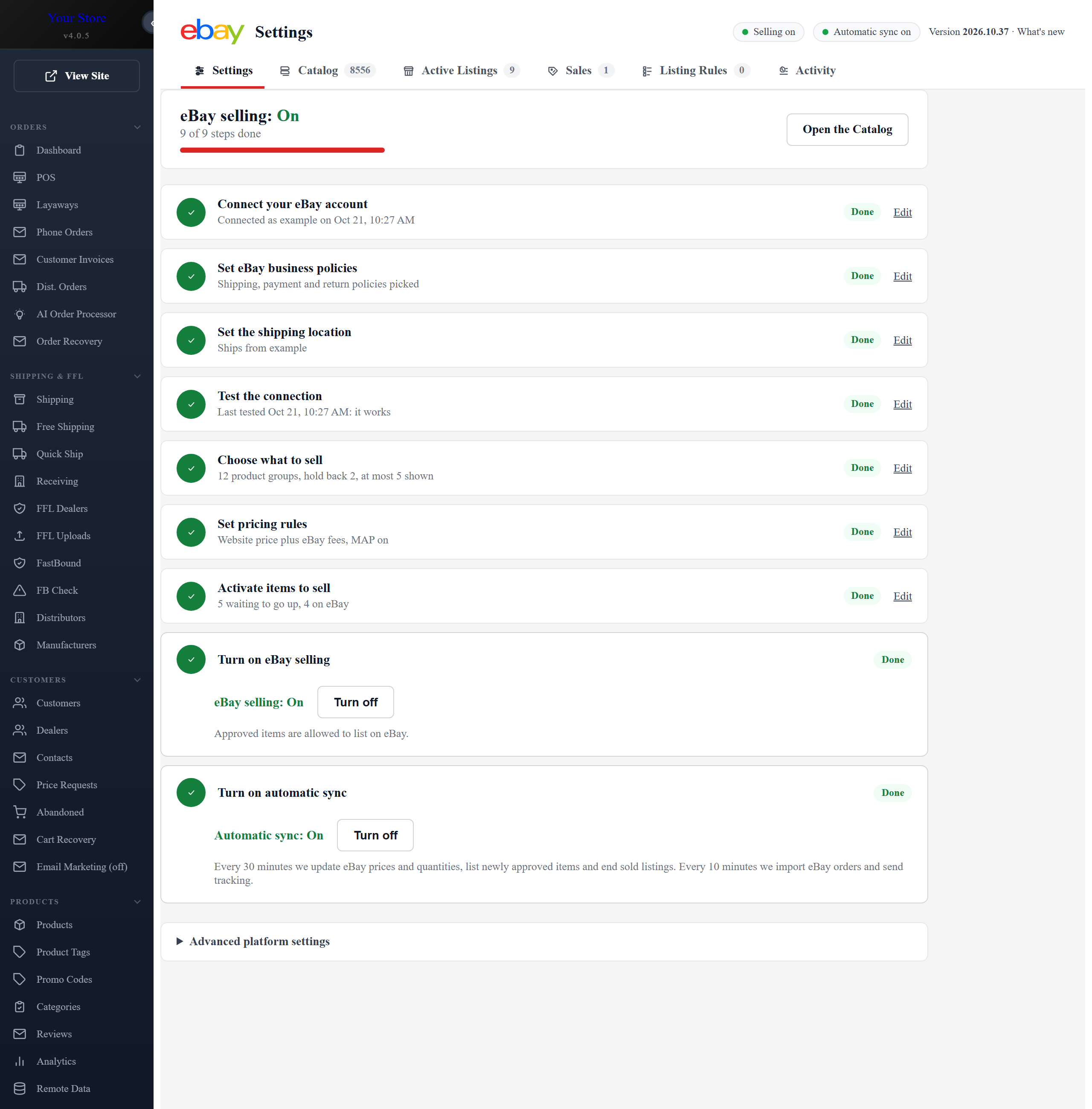Edit the Test the connection step
This screenshot has width=1092, height=1109.
pos(903,404)
